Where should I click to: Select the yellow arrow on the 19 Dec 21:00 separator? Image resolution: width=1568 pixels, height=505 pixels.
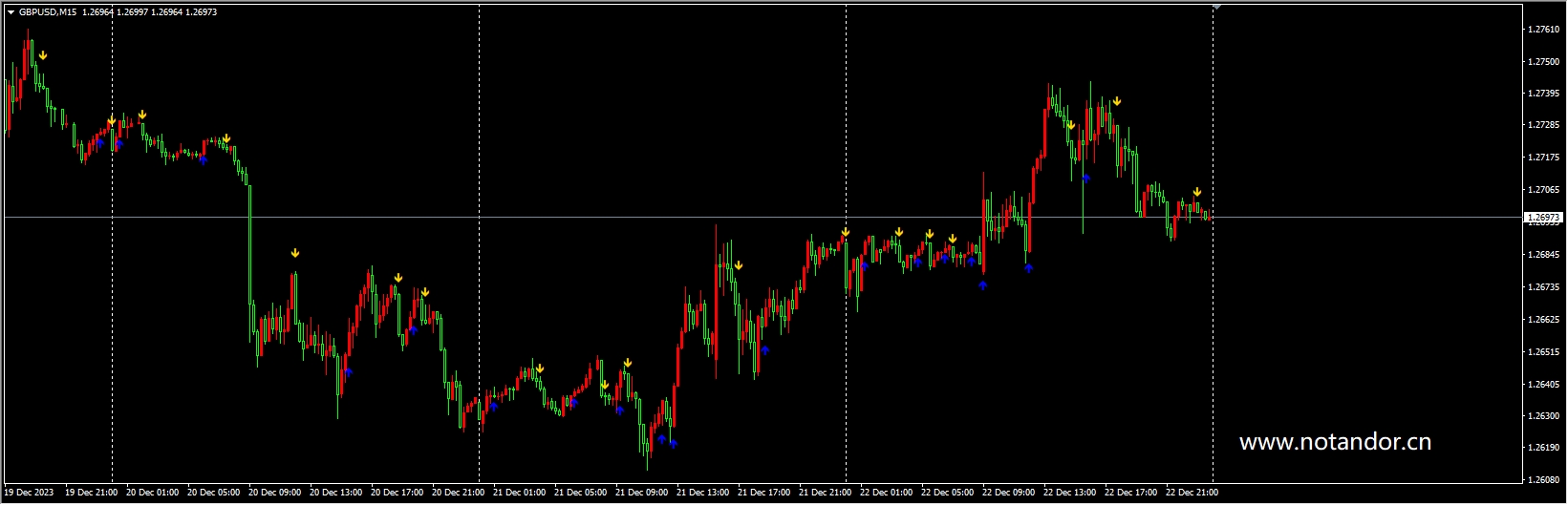[112, 121]
